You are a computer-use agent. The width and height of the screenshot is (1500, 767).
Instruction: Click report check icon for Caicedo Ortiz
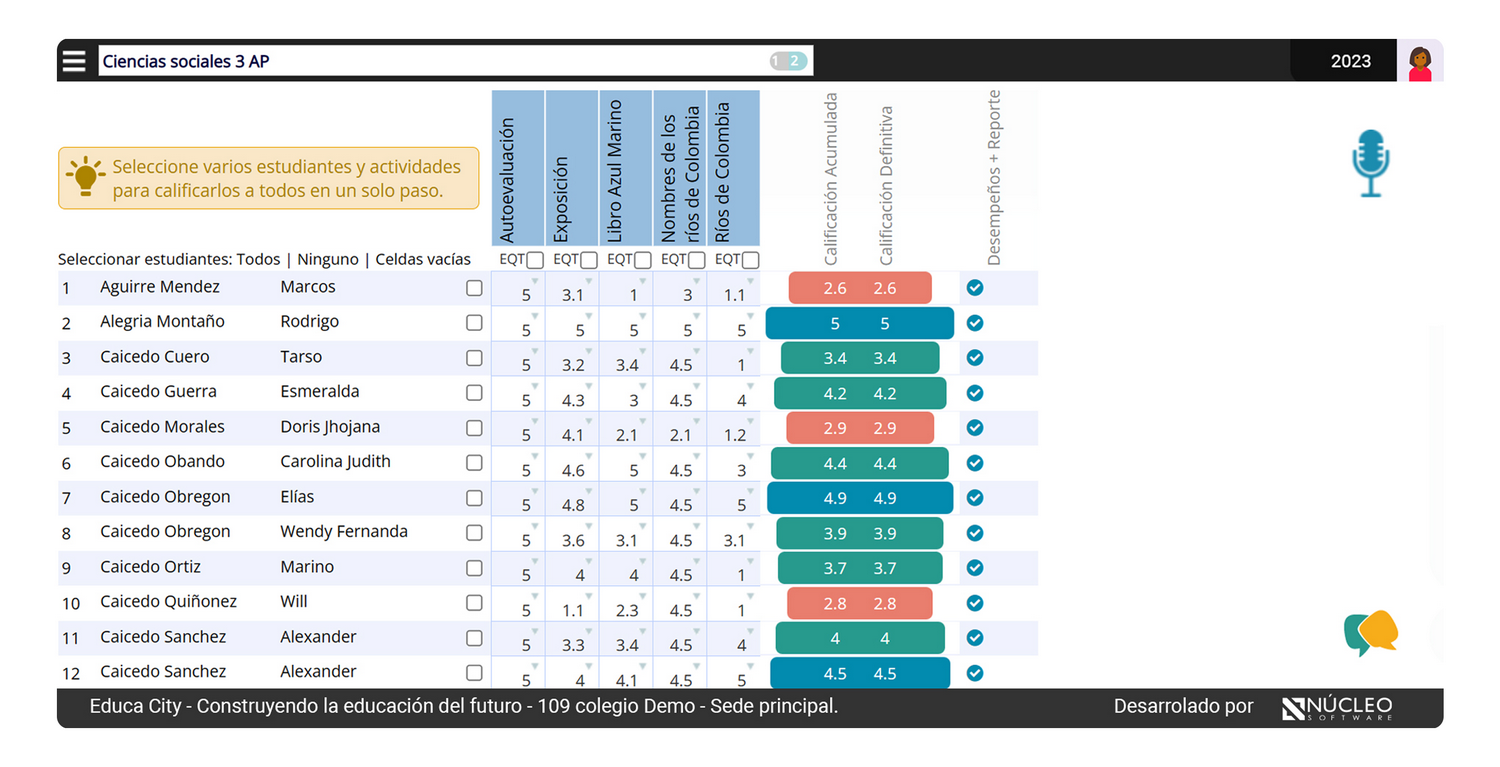[x=975, y=568]
